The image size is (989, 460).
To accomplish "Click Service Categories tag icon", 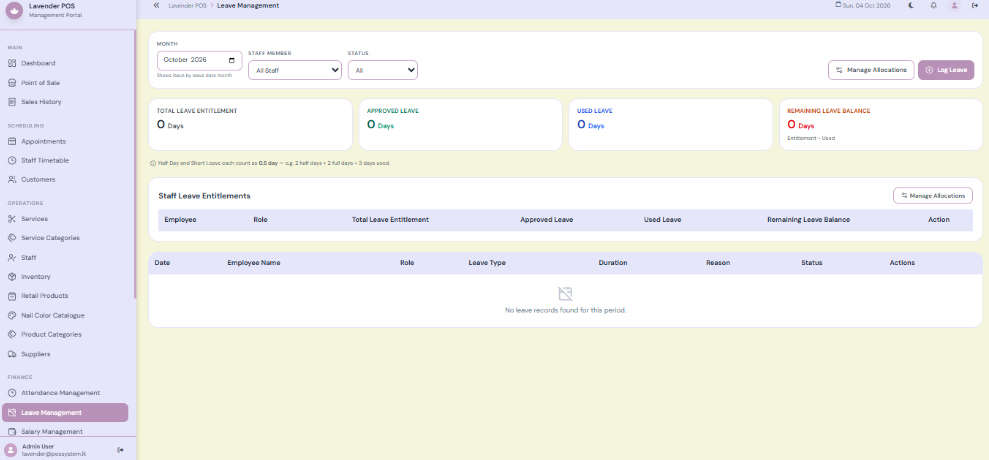I will tap(11, 238).
